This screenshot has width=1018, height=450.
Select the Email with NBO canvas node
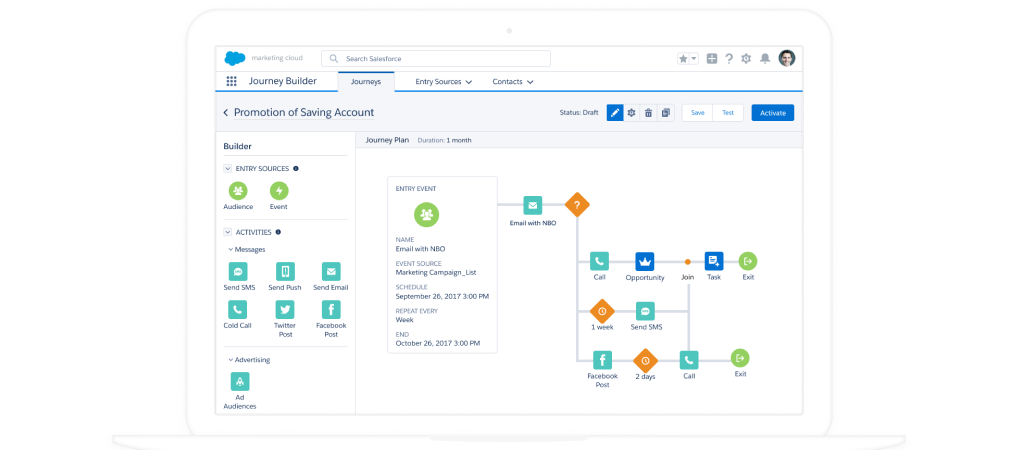click(533, 205)
